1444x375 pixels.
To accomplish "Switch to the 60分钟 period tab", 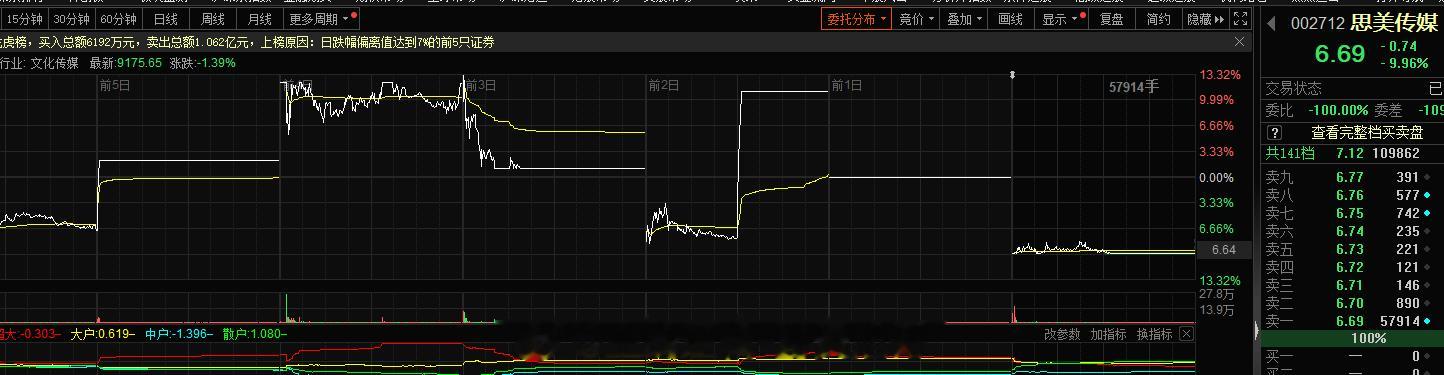I will [x=118, y=19].
